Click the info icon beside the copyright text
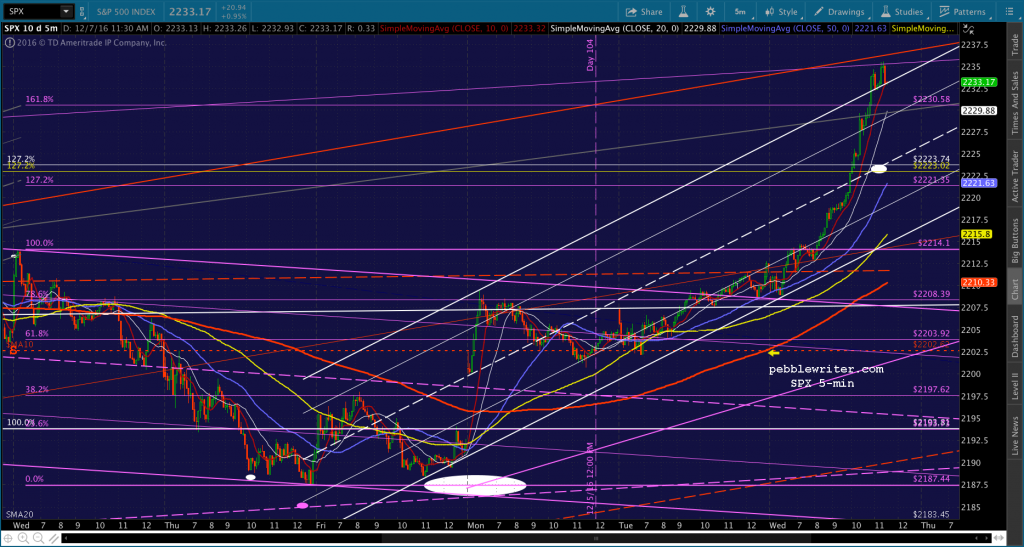Image resolution: width=1024 pixels, height=547 pixels. pos(9,42)
